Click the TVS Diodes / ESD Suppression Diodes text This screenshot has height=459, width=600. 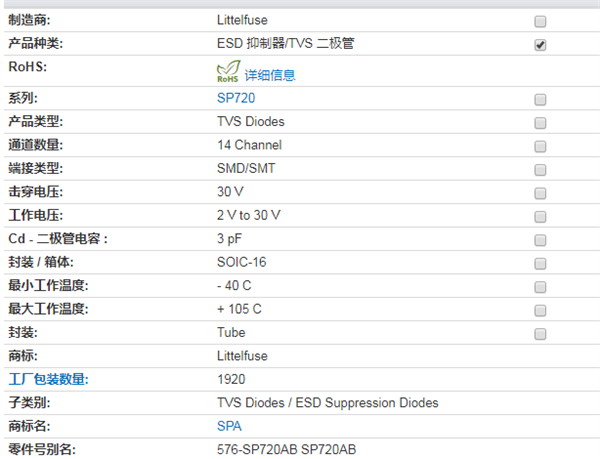pyautogui.click(x=328, y=403)
